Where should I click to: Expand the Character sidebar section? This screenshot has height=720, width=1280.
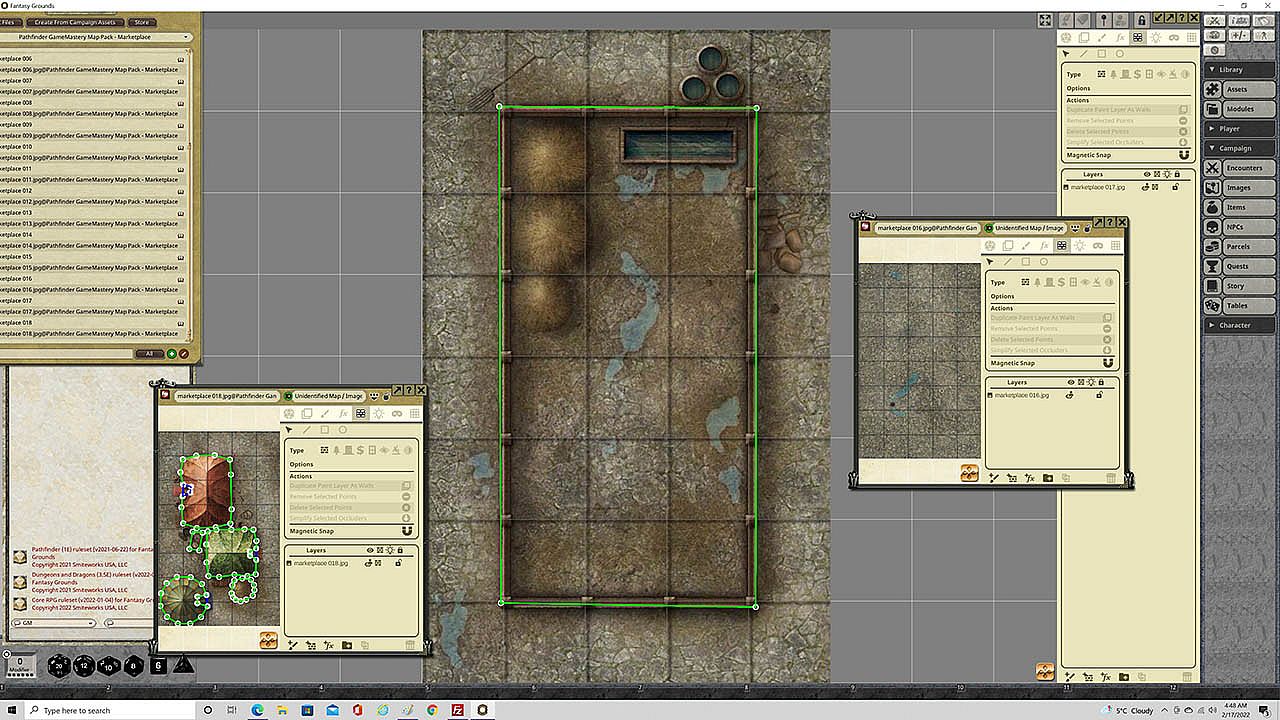tap(1240, 325)
